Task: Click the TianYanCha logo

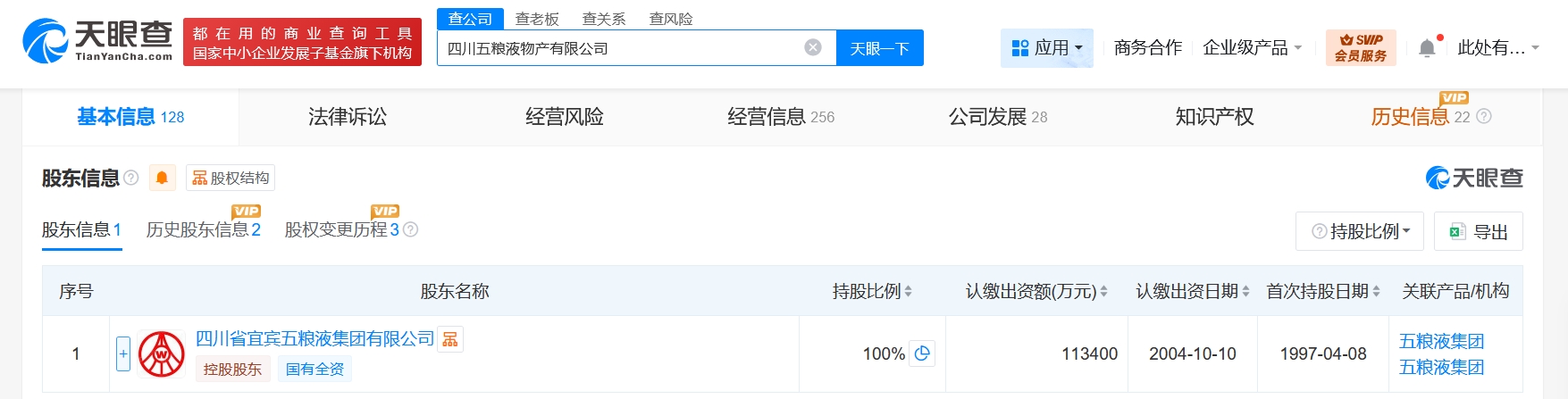Action: [x=97, y=41]
